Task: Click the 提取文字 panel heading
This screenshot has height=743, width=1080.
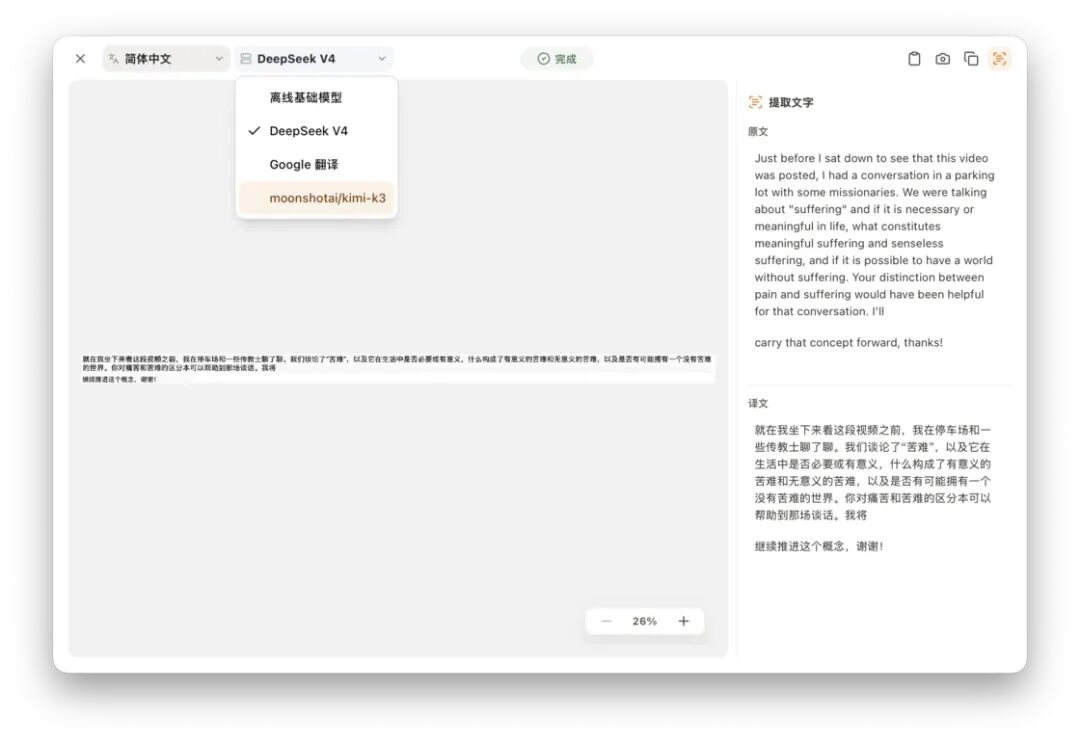Action: (x=791, y=103)
